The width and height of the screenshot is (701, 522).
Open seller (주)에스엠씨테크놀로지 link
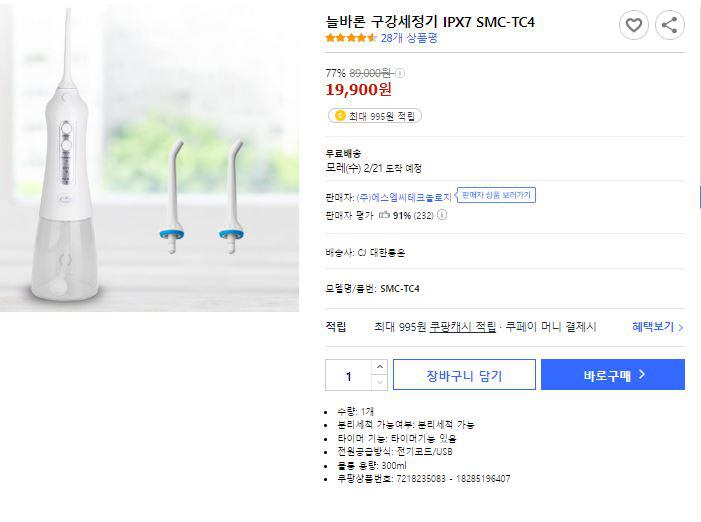[404, 197]
